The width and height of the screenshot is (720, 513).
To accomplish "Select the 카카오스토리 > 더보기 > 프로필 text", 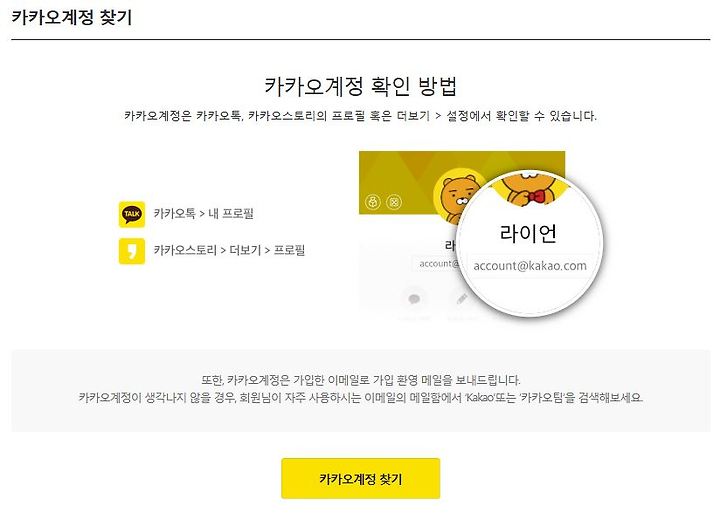I will pos(229,250).
